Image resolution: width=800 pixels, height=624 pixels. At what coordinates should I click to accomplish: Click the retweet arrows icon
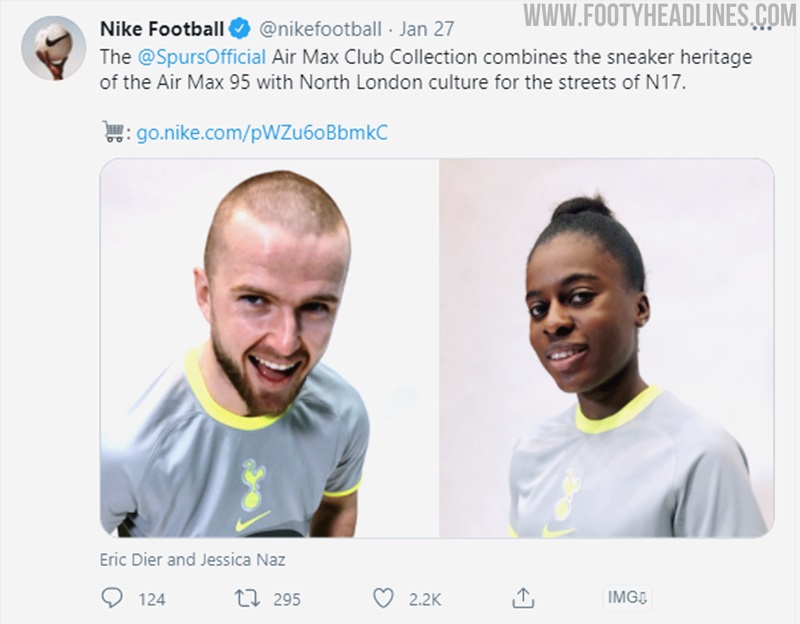tap(247, 598)
